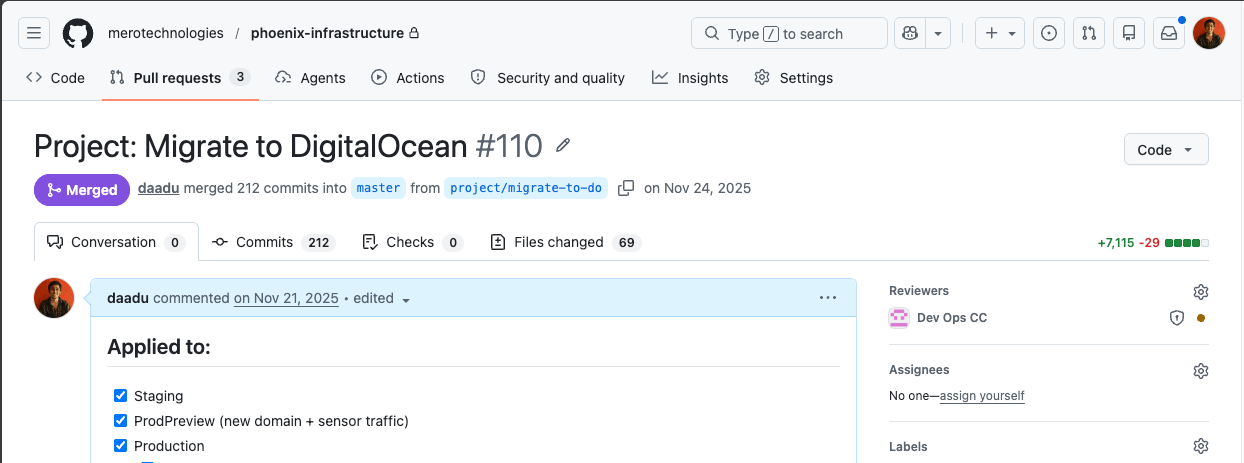Open Assignees settings gear
Viewport: 1244px width, 463px height.
pos(1201,371)
